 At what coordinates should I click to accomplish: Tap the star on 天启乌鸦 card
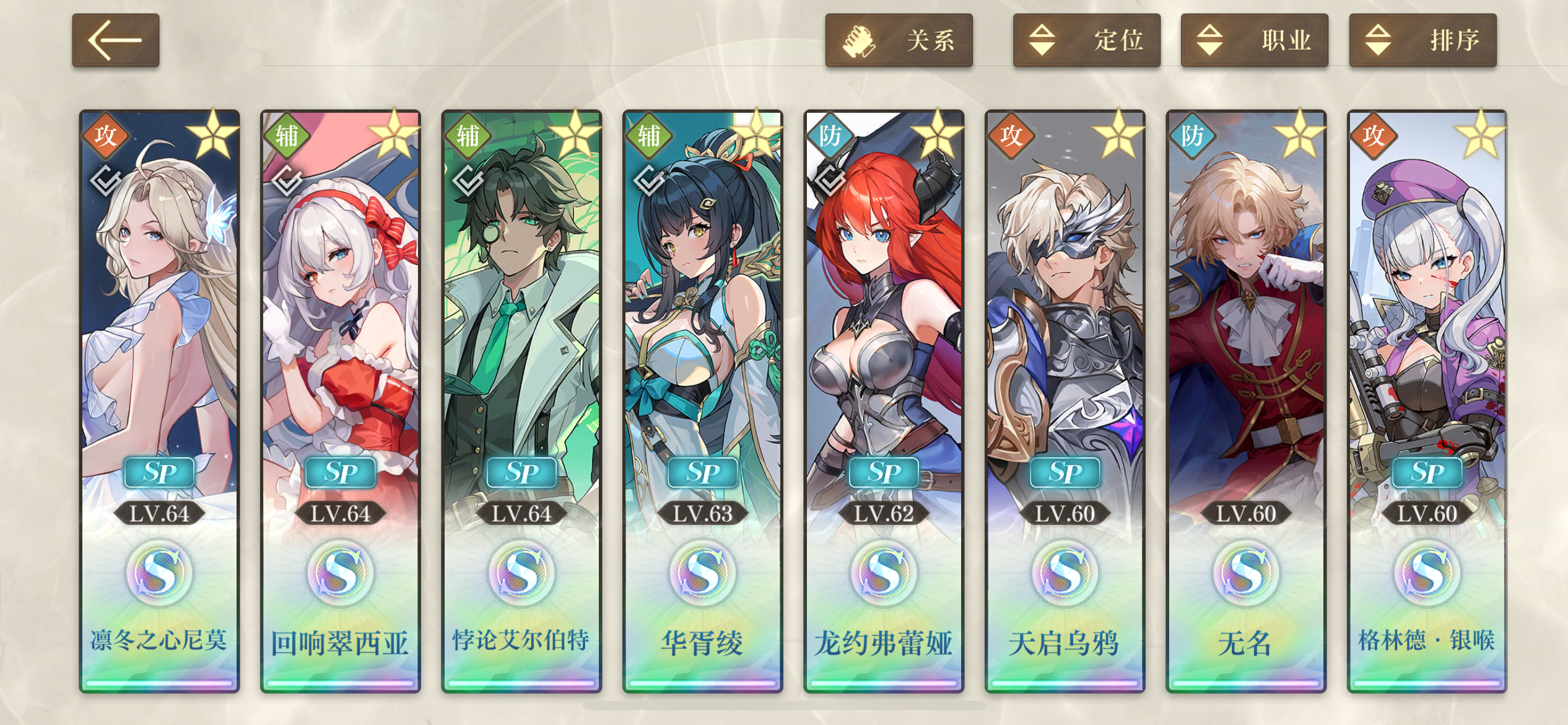[1118, 134]
